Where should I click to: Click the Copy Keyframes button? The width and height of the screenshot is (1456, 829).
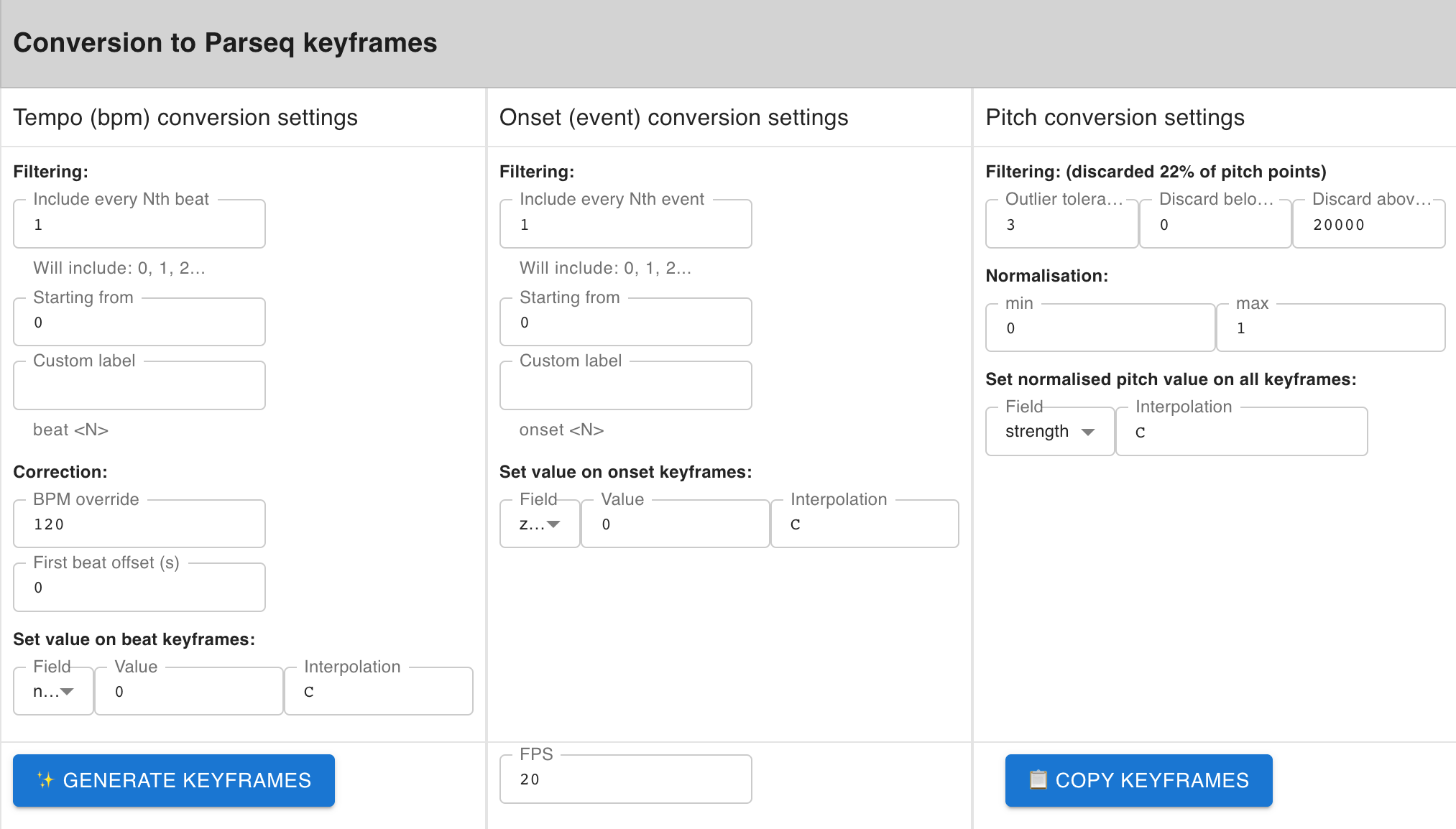tap(1138, 780)
